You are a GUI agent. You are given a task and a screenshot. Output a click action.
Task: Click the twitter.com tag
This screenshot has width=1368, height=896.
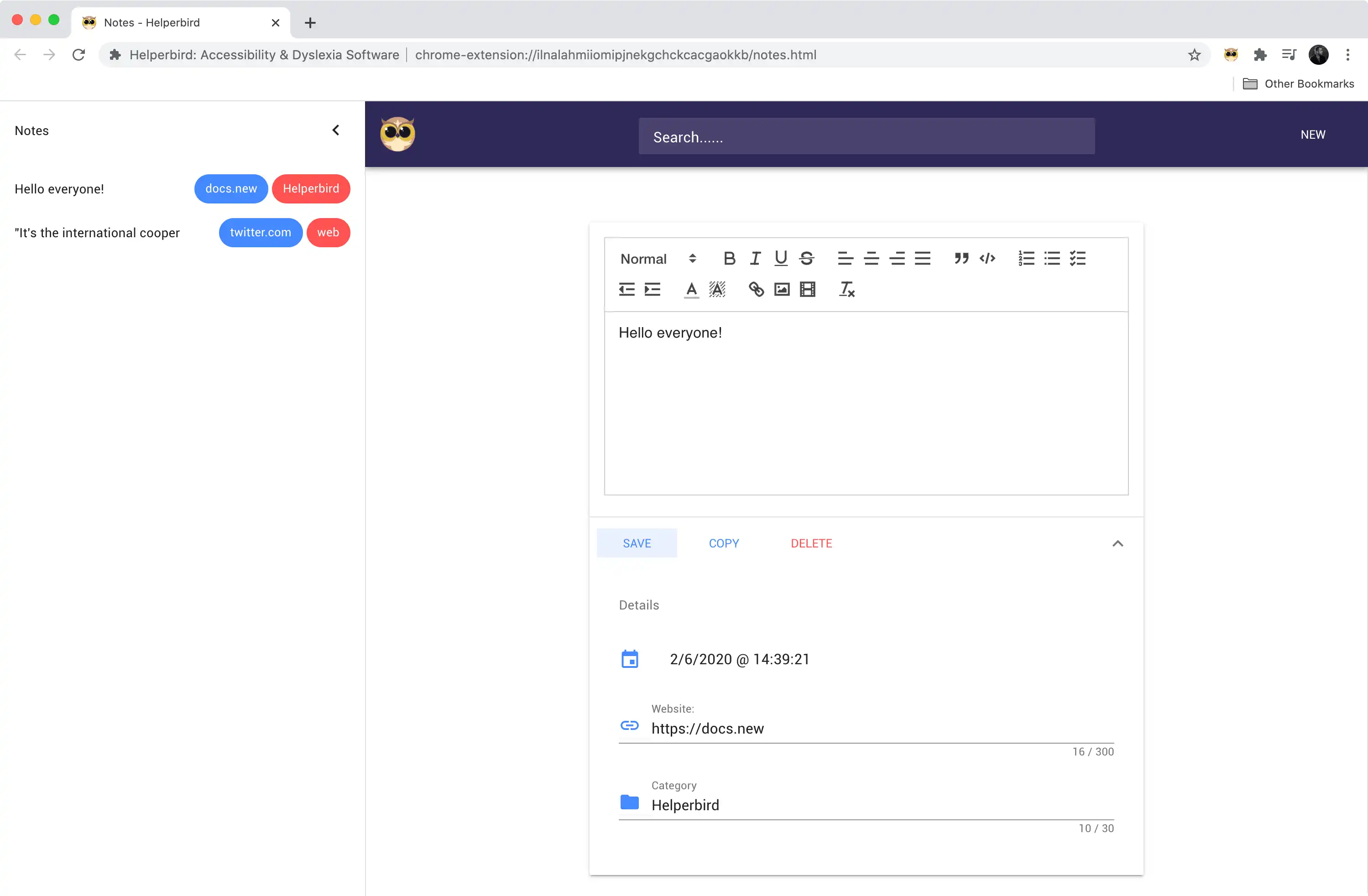coord(261,232)
